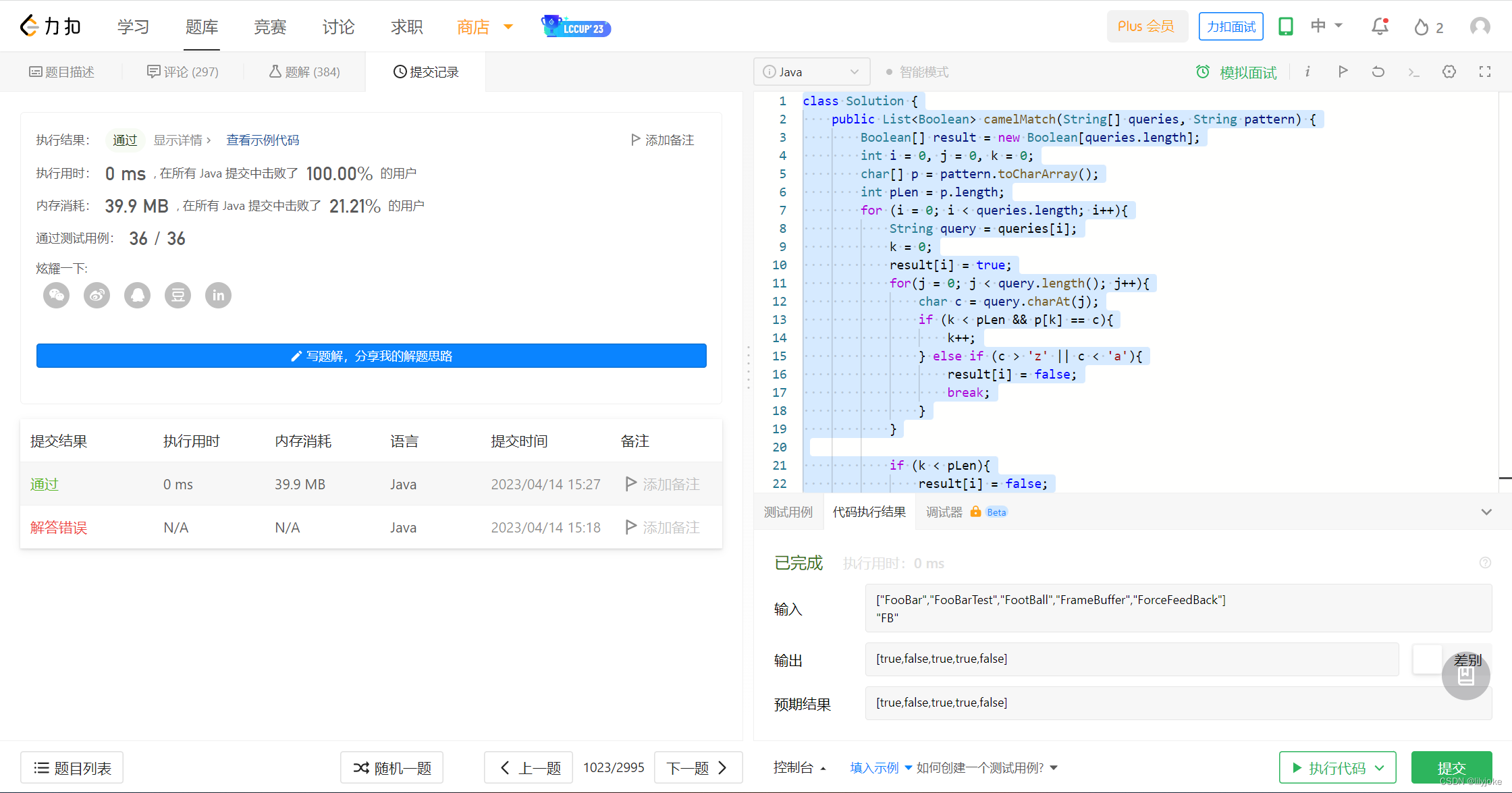Click the editor settings gear icon
This screenshot has height=793, width=1512.
click(1449, 72)
